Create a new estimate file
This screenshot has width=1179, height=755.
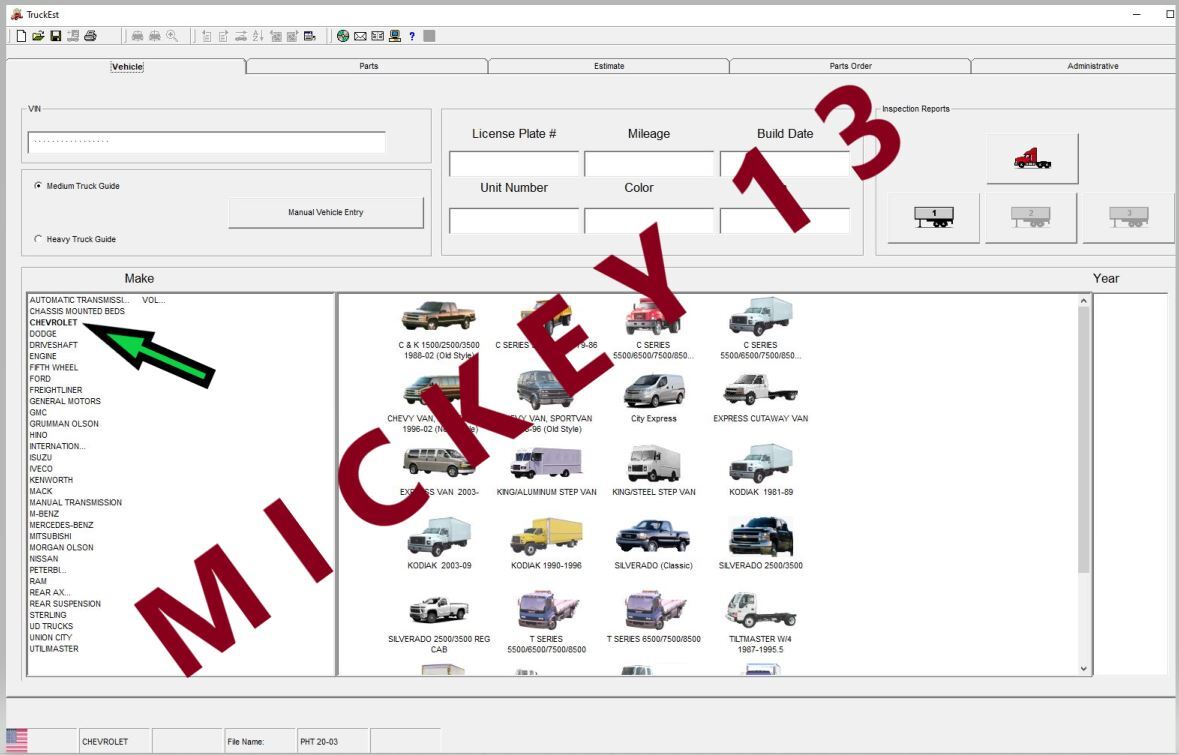point(21,36)
